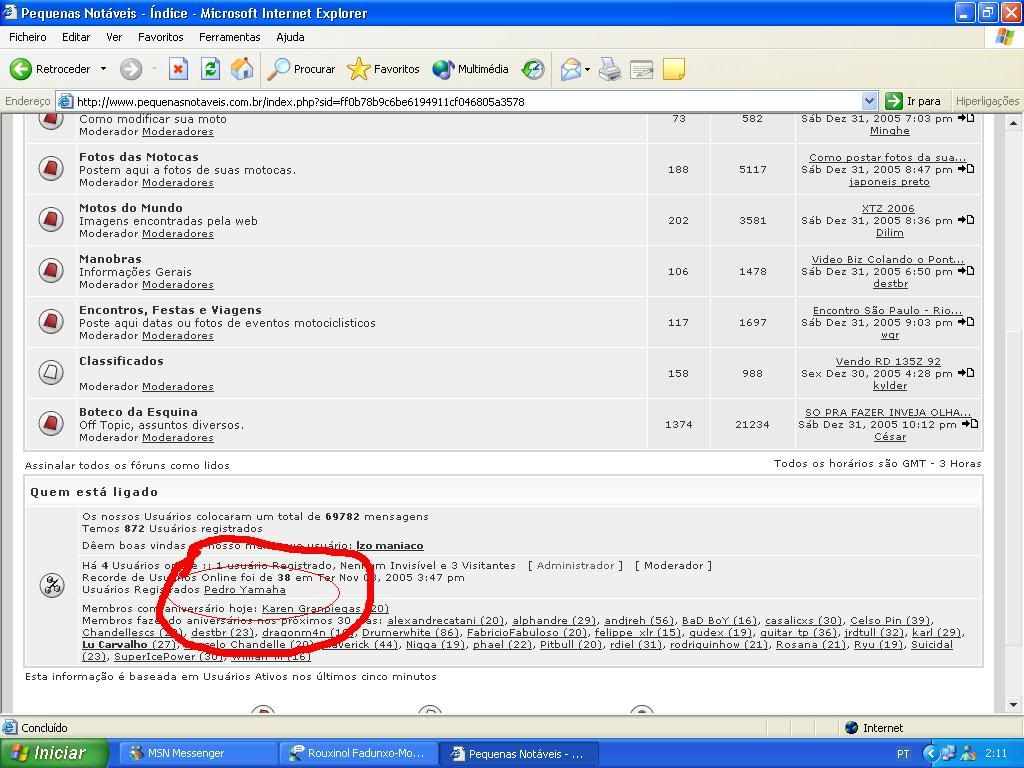The width and height of the screenshot is (1024, 768).
Task: Click the address bar URL field
Action: [460, 101]
